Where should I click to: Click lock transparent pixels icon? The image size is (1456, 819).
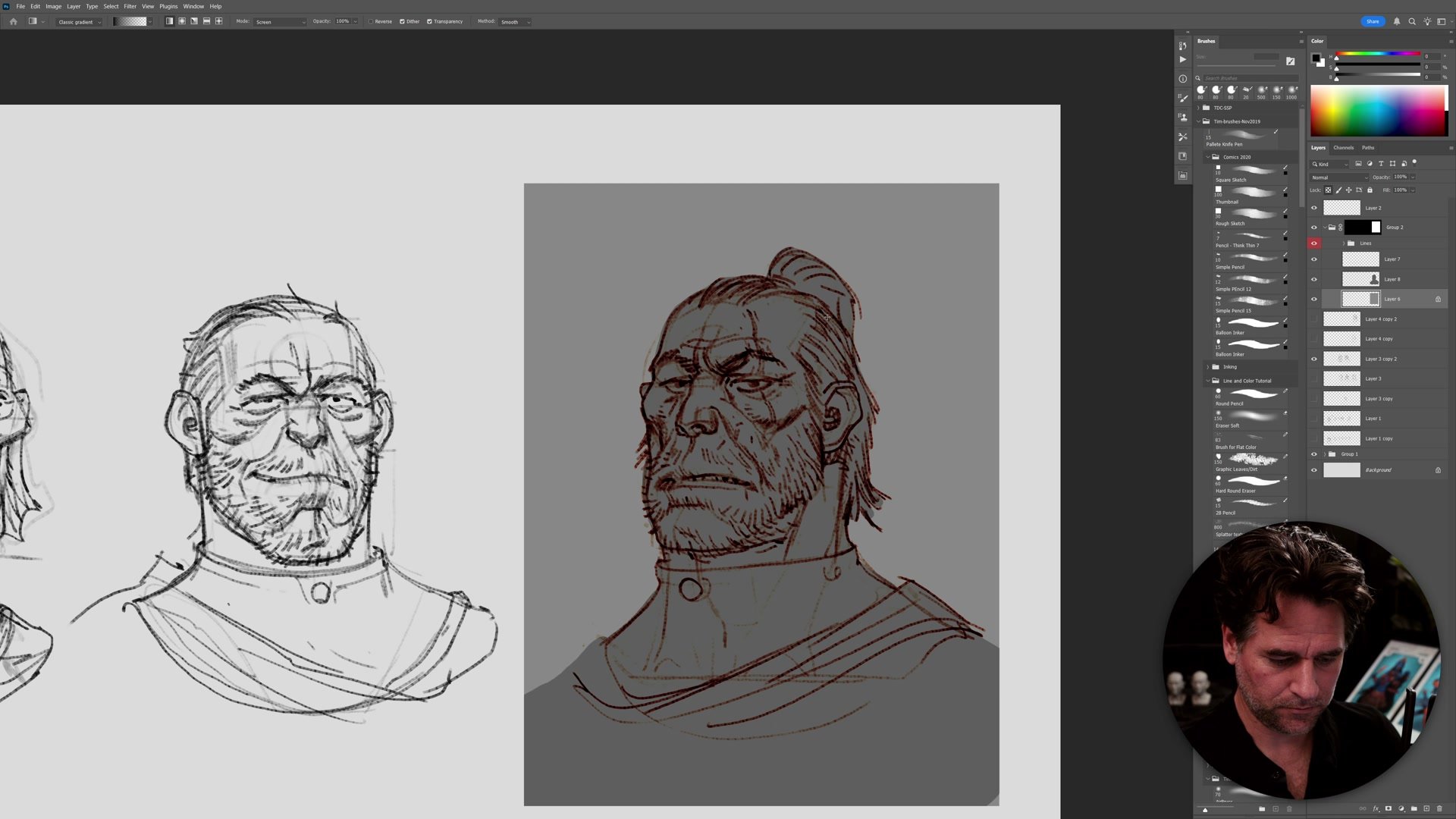click(1328, 190)
